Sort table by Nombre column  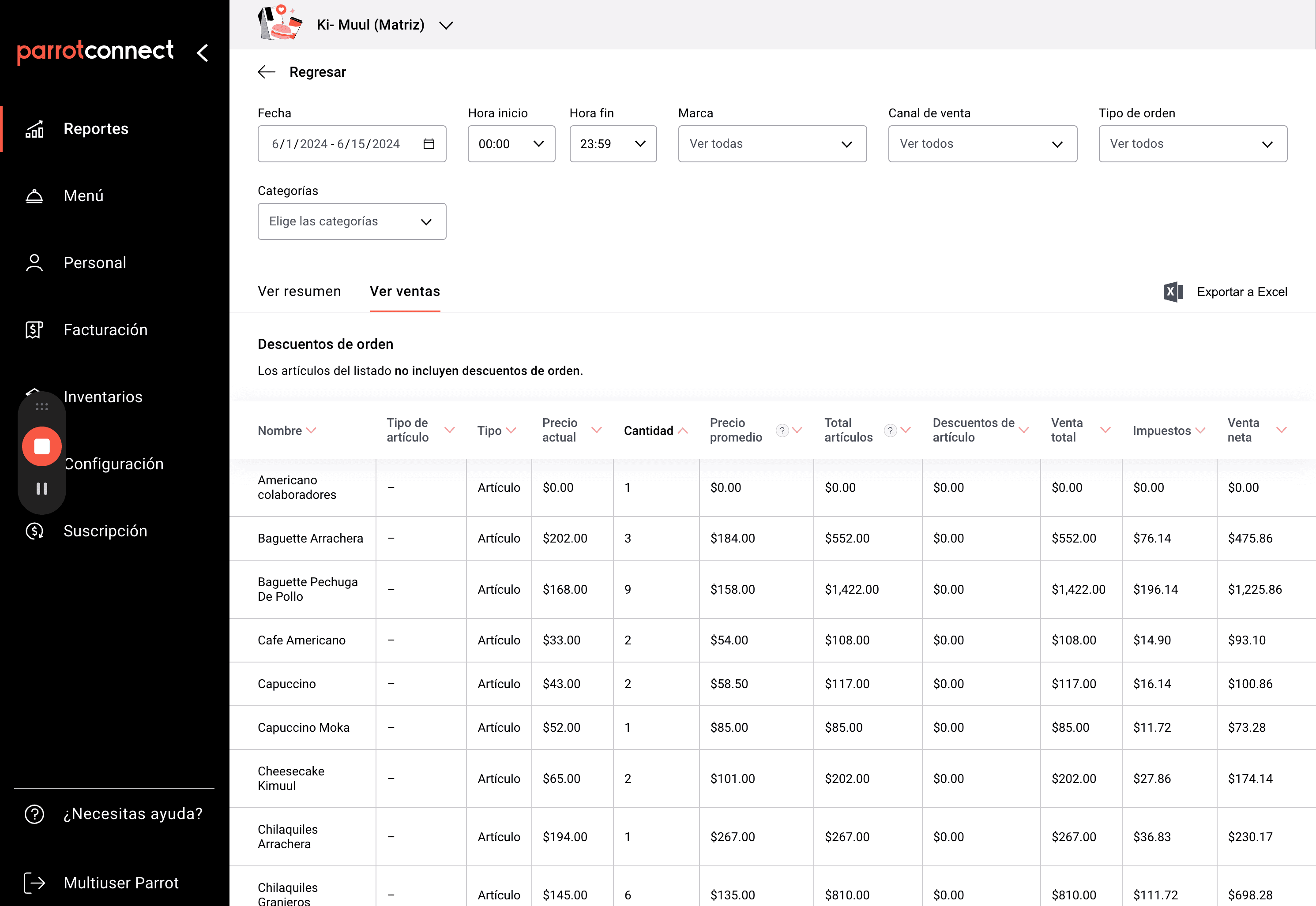click(x=287, y=431)
